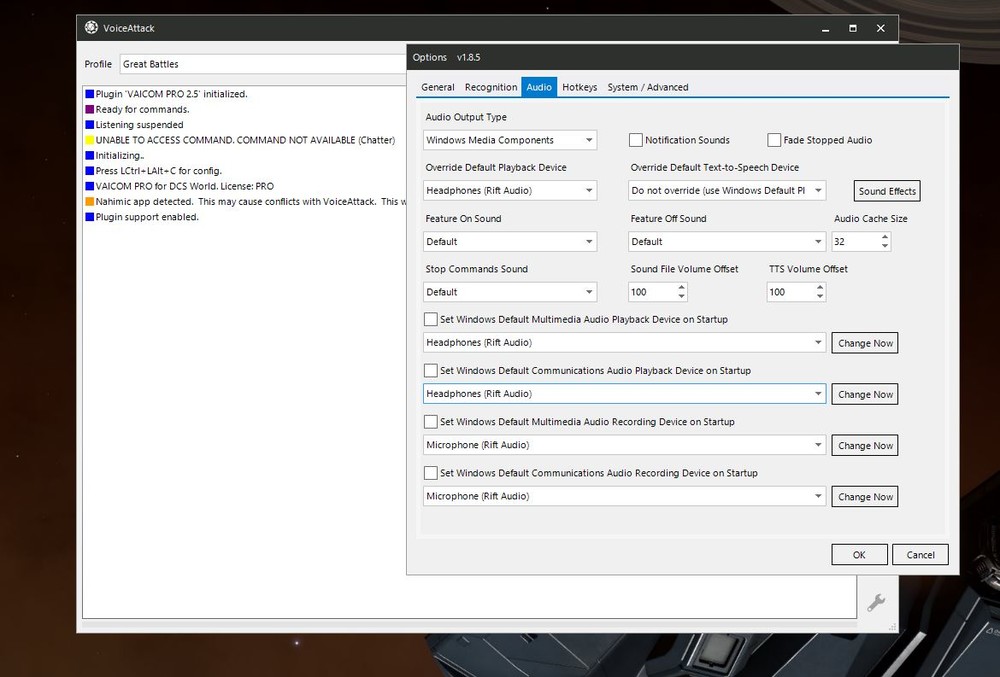Click the blue square beside Listening suspended
The image size is (1000, 677).
tap(90, 125)
